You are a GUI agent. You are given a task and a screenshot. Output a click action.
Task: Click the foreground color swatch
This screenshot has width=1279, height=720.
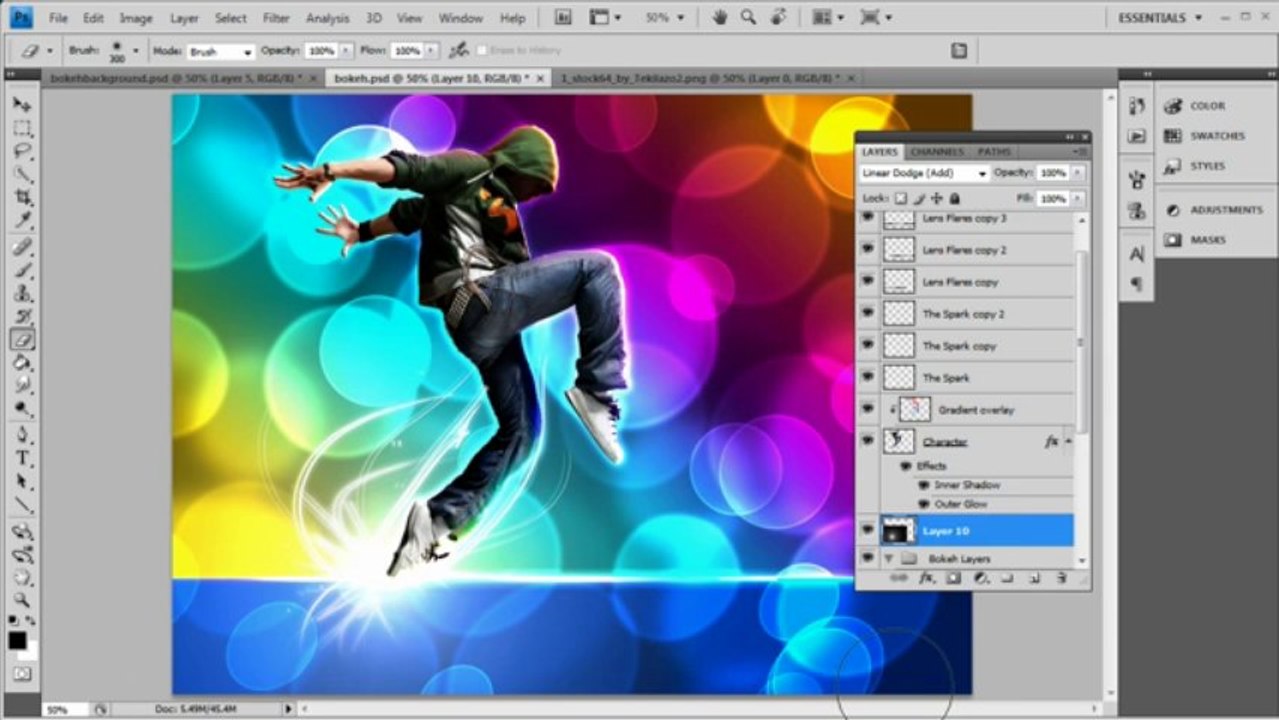pos(17,640)
